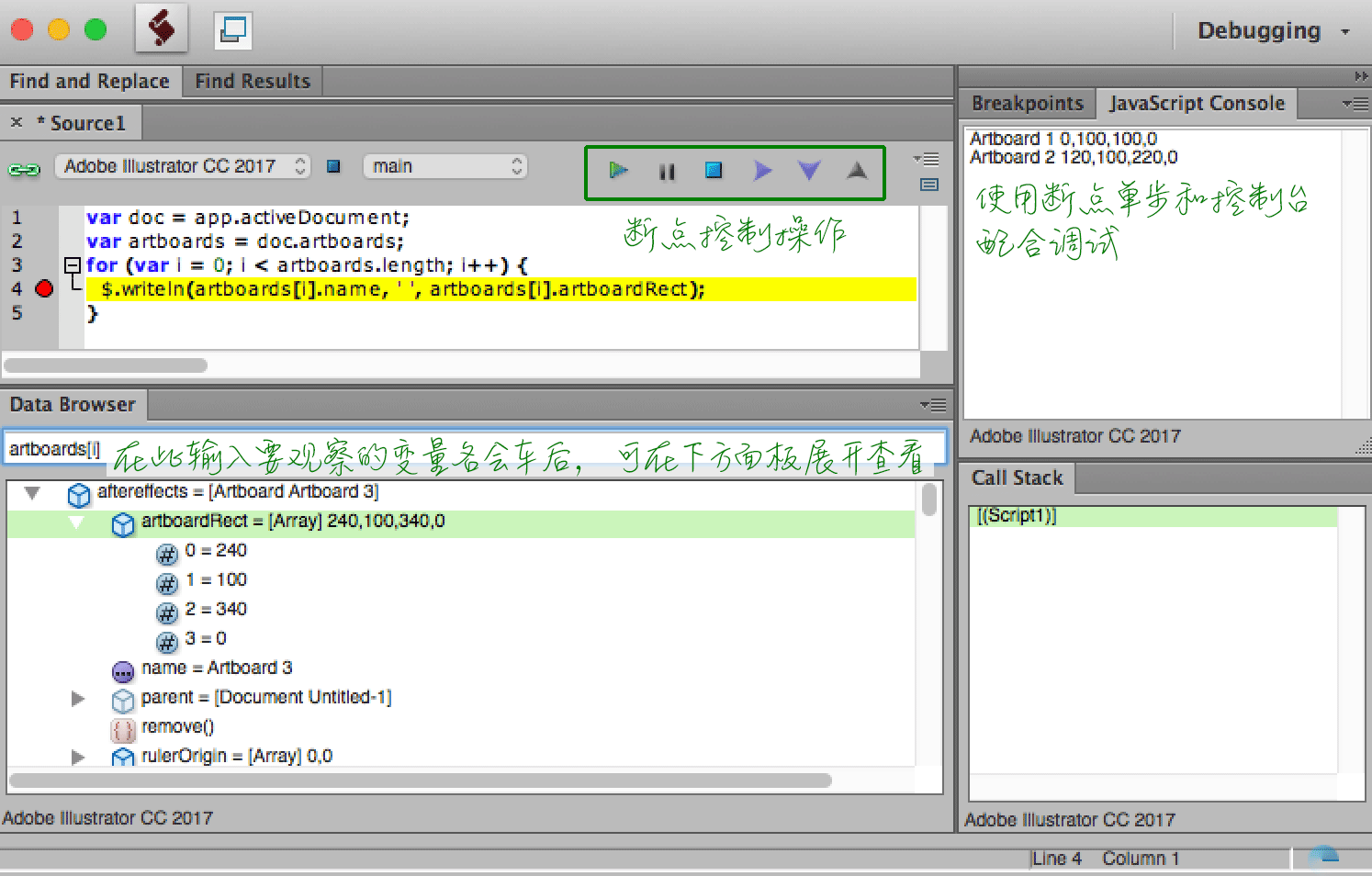Select the [(Script1)] call stack entry
The height and width of the screenshot is (876, 1372).
pos(1153,516)
